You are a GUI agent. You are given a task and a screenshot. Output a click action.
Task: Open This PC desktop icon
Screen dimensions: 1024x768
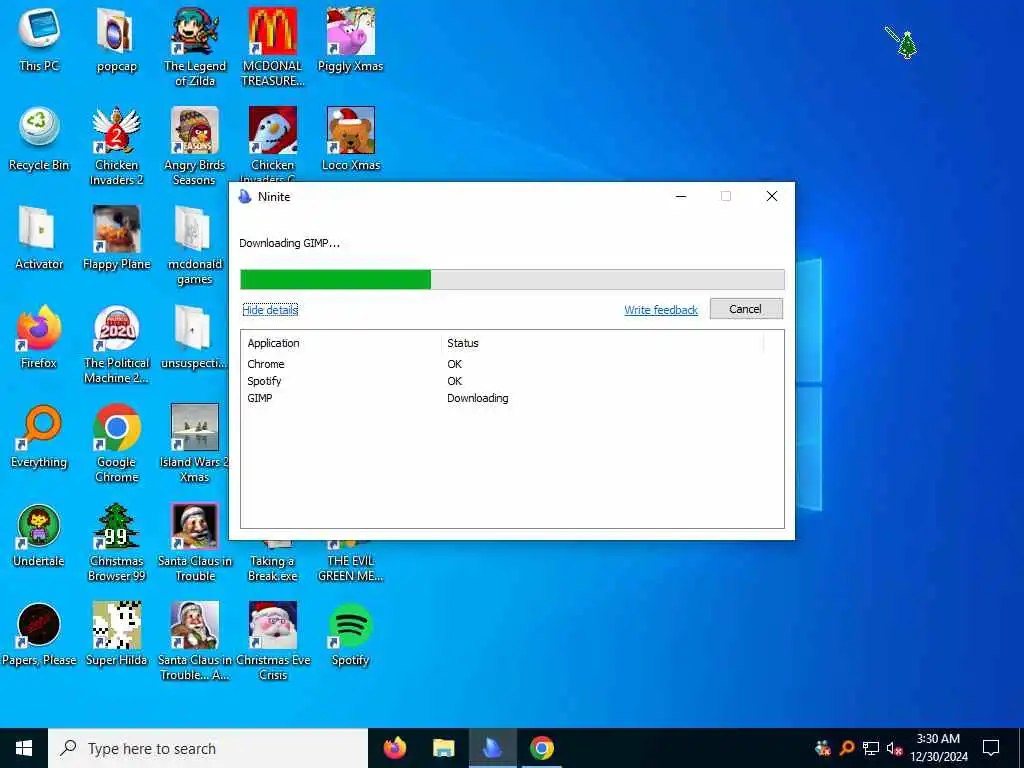click(39, 39)
